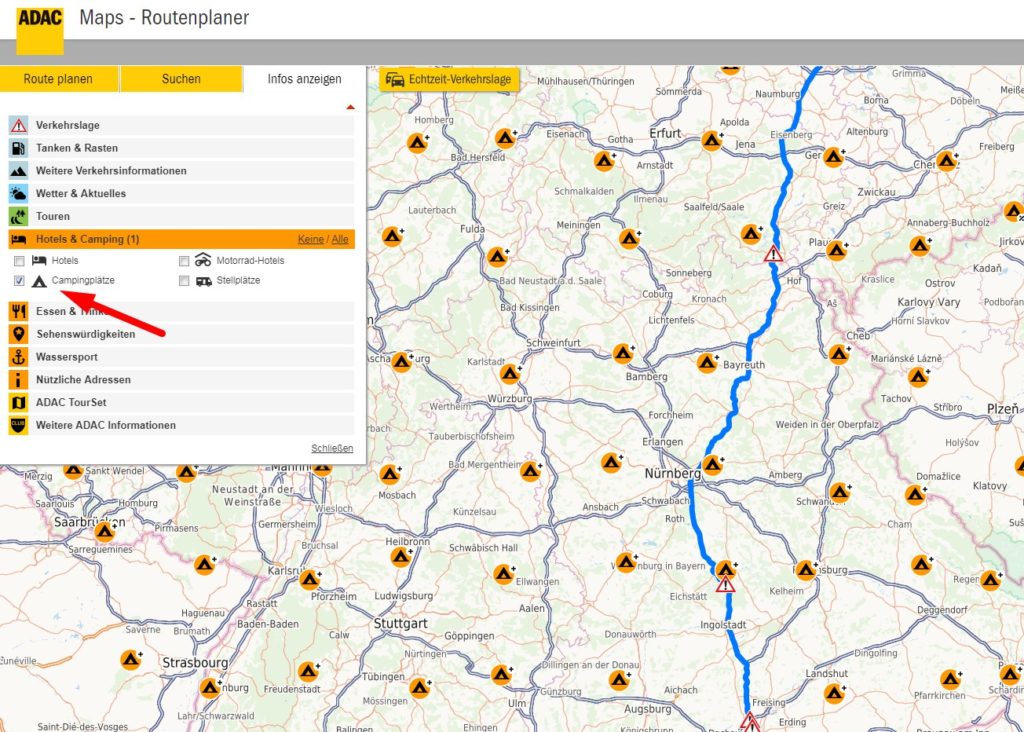Click the camping marker near Ellwangen
Image resolution: width=1024 pixels, height=732 pixels.
coord(504,575)
